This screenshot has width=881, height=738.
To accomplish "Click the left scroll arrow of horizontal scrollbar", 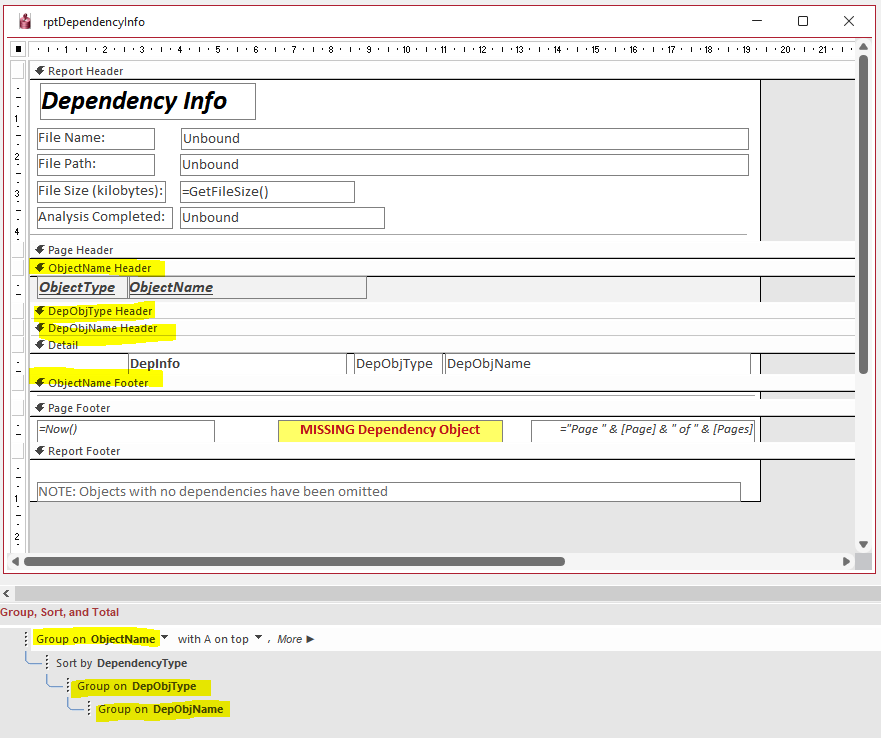I will (x=15, y=562).
